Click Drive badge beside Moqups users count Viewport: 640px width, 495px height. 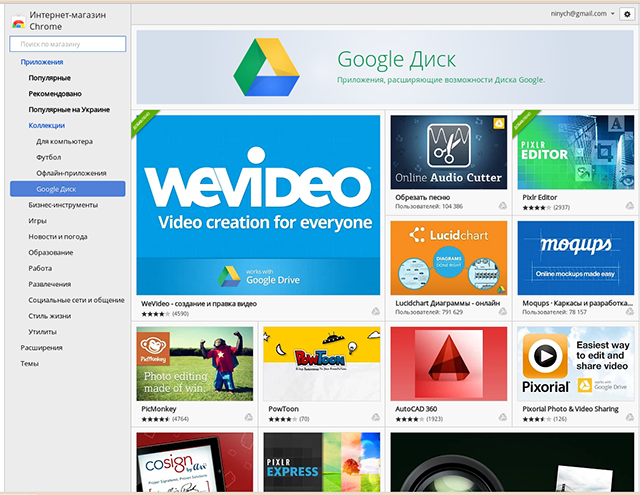[x=630, y=312]
